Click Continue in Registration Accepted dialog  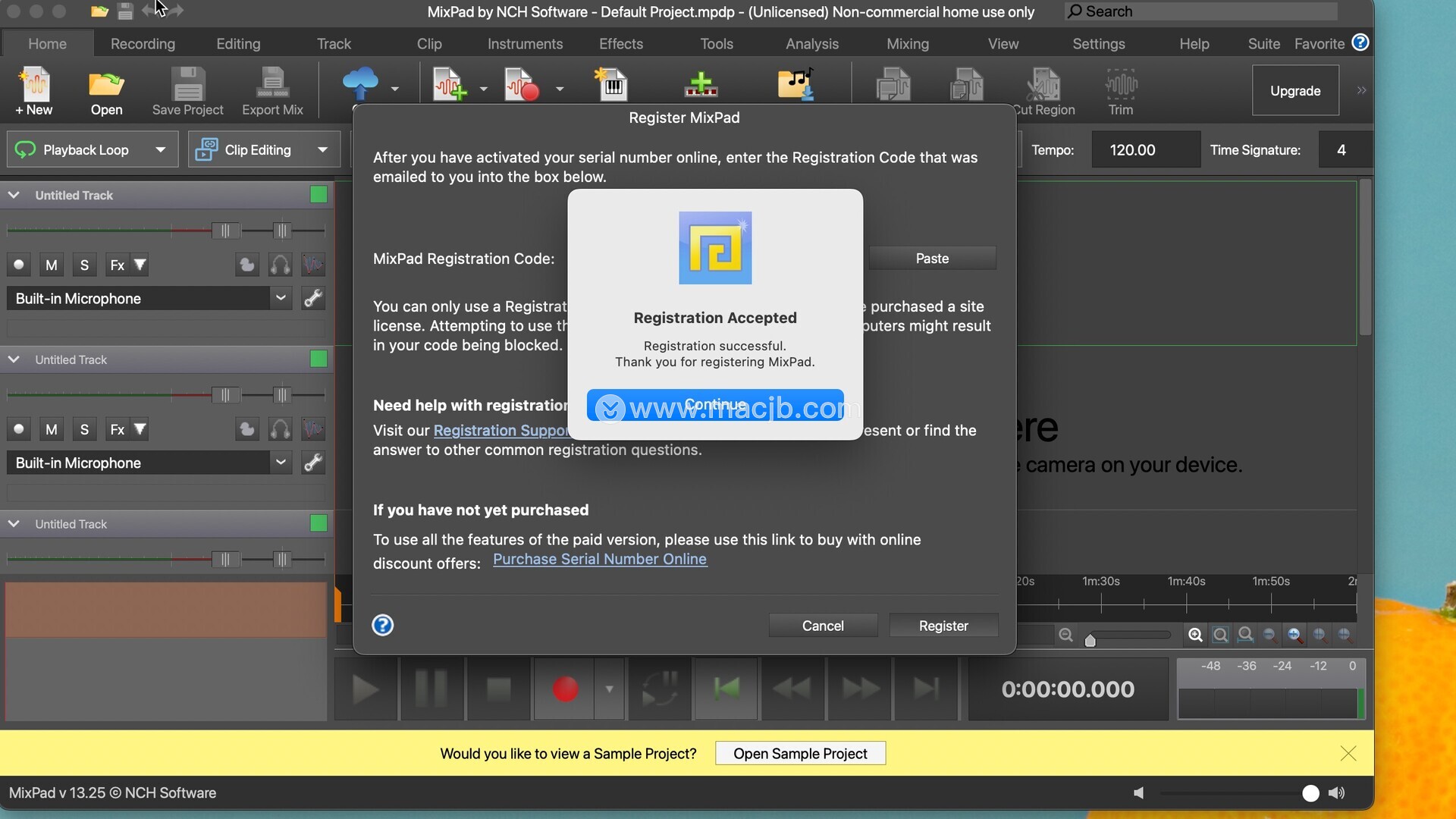(714, 405)
